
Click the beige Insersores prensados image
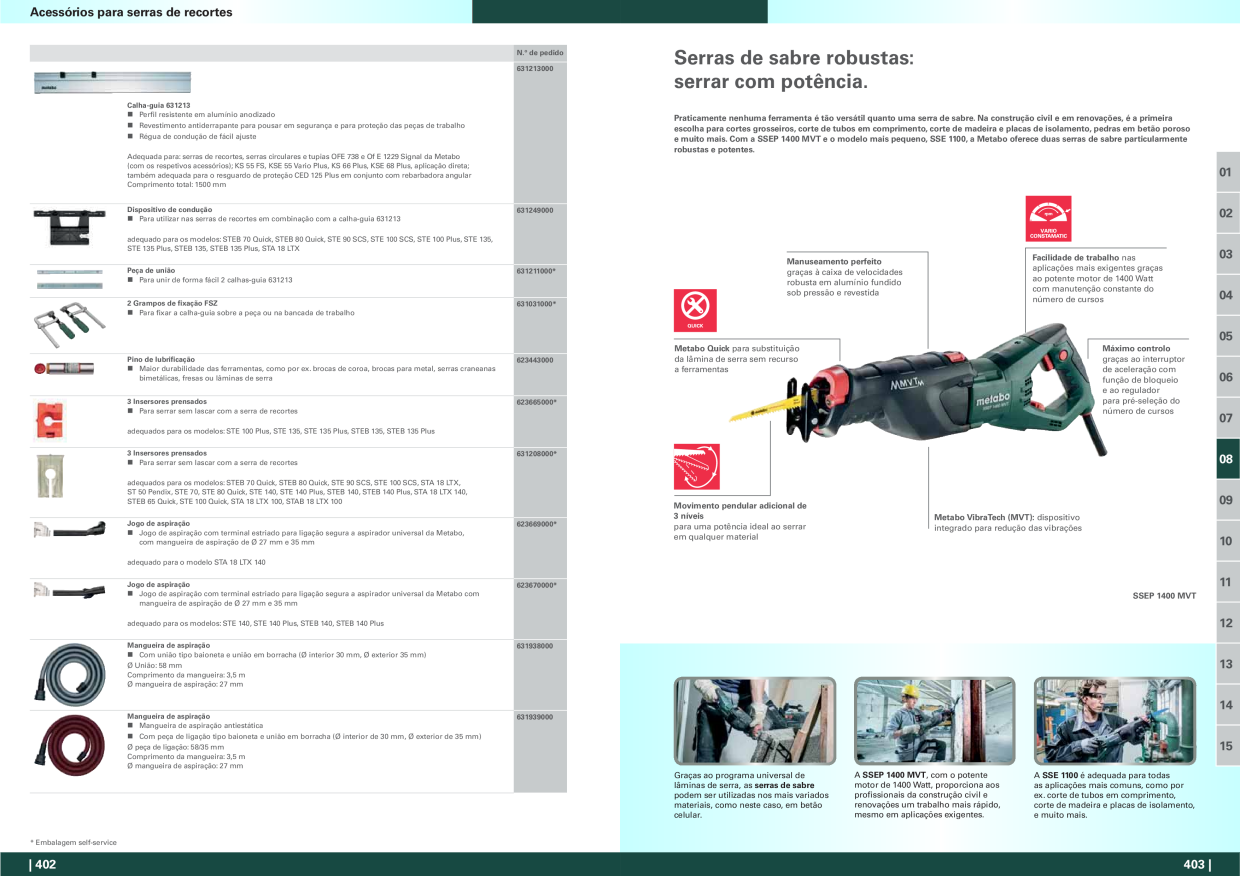pyautogui.click(x=48, y=475)
